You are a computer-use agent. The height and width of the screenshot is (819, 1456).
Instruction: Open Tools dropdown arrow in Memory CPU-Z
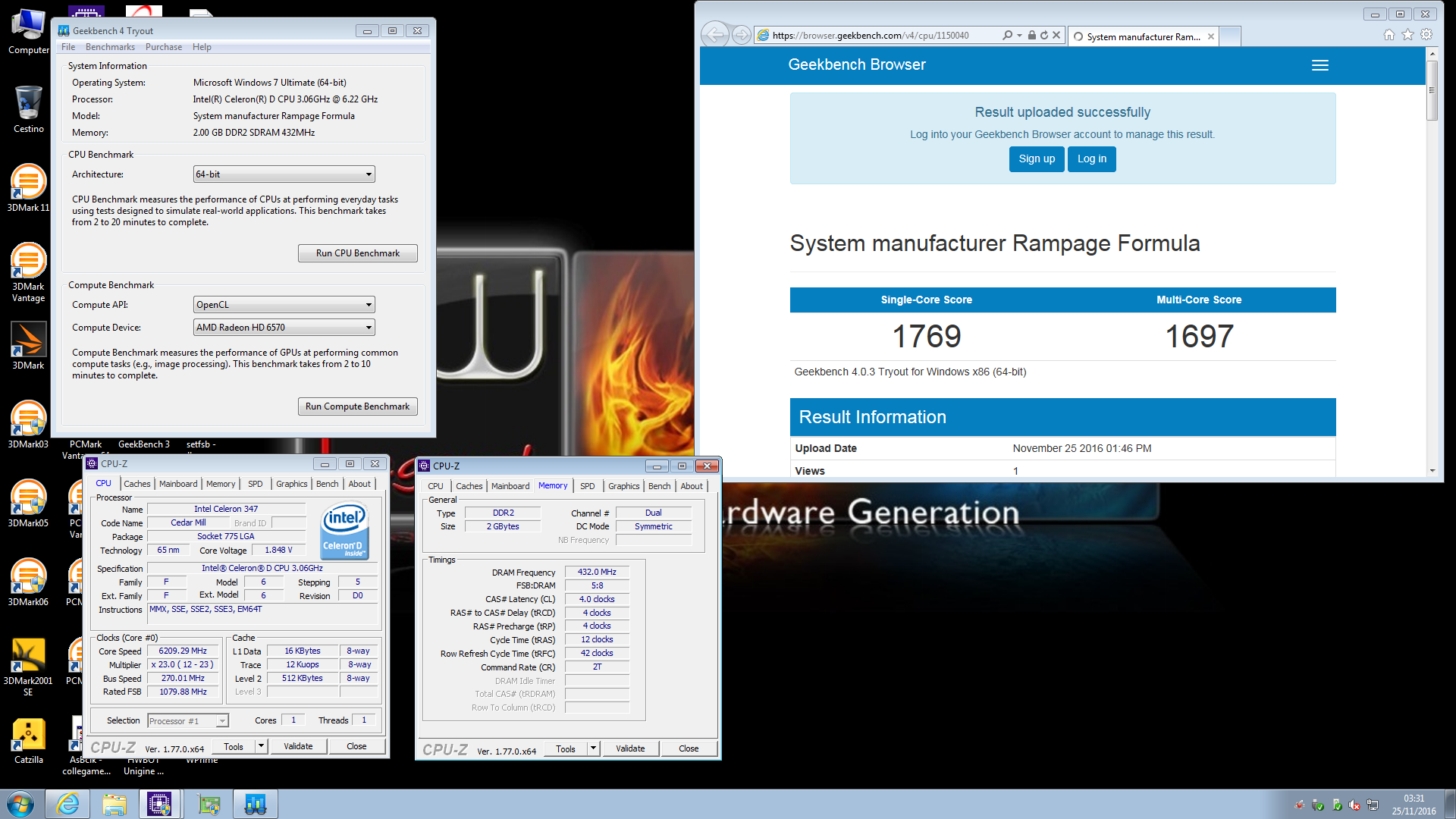(593, 748)
